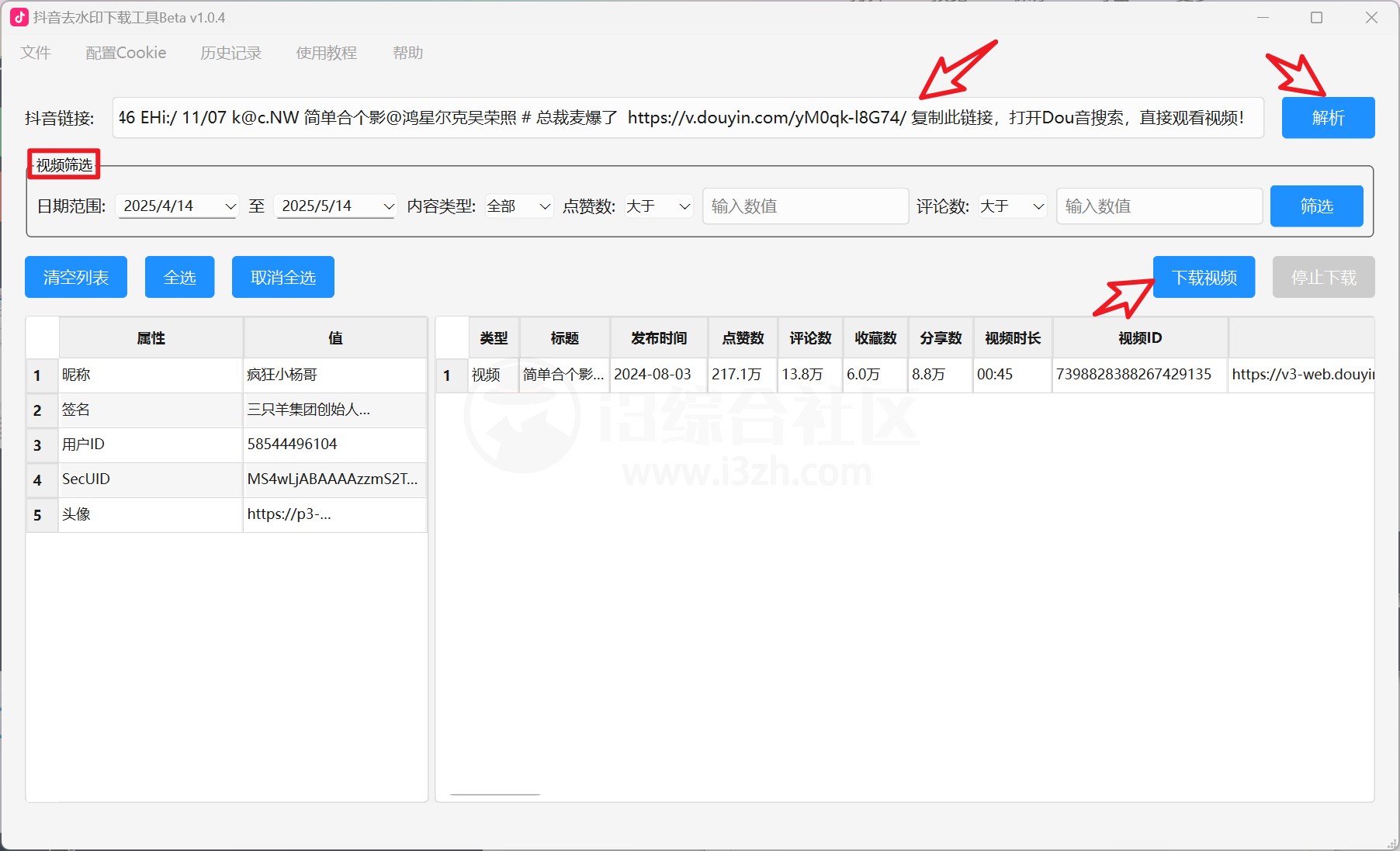The image size is (1400, 851).
Task: Select the video row titled 简单合个影
Action: pyautogui.click(x=563, y=375)
